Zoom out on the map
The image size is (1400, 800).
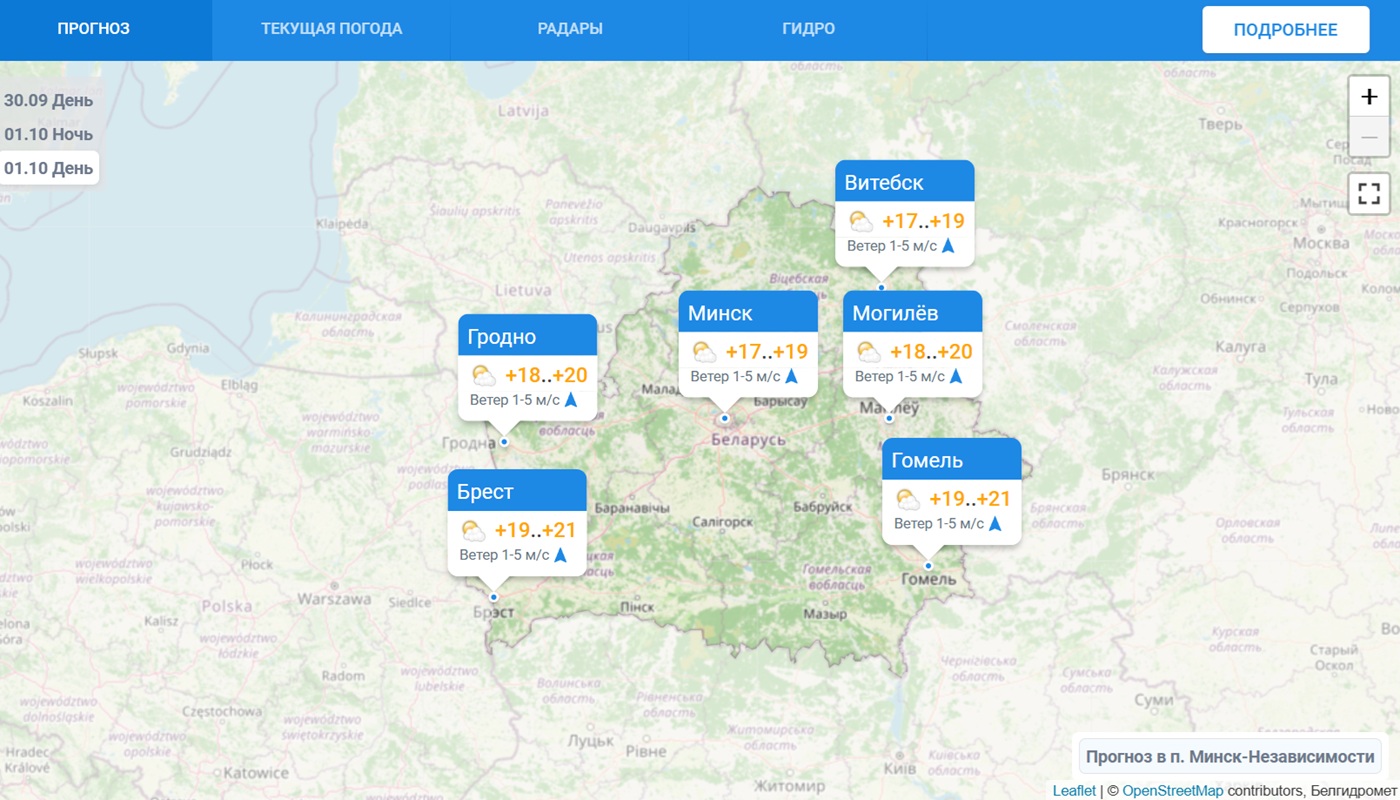[x=1369, y=136]
